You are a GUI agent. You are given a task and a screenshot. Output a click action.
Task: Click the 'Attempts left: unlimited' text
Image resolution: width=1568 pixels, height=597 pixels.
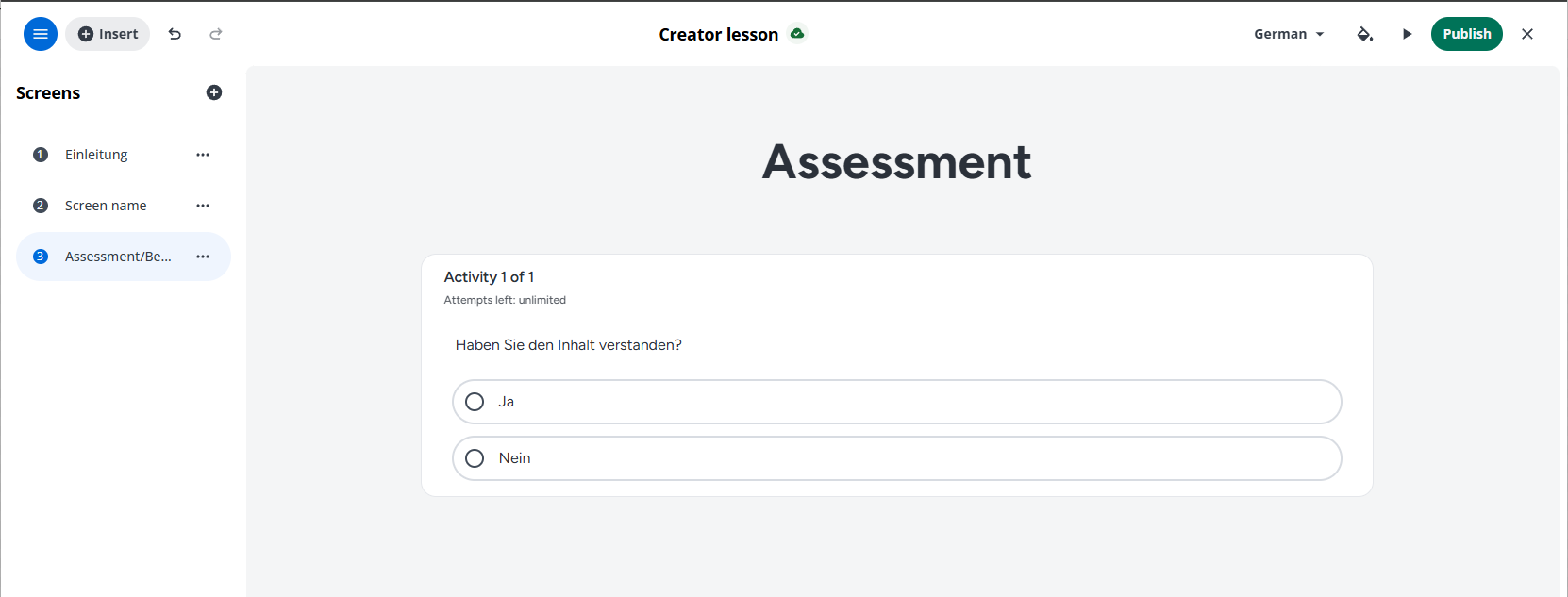pyautogui.click(x=505, y=300)
